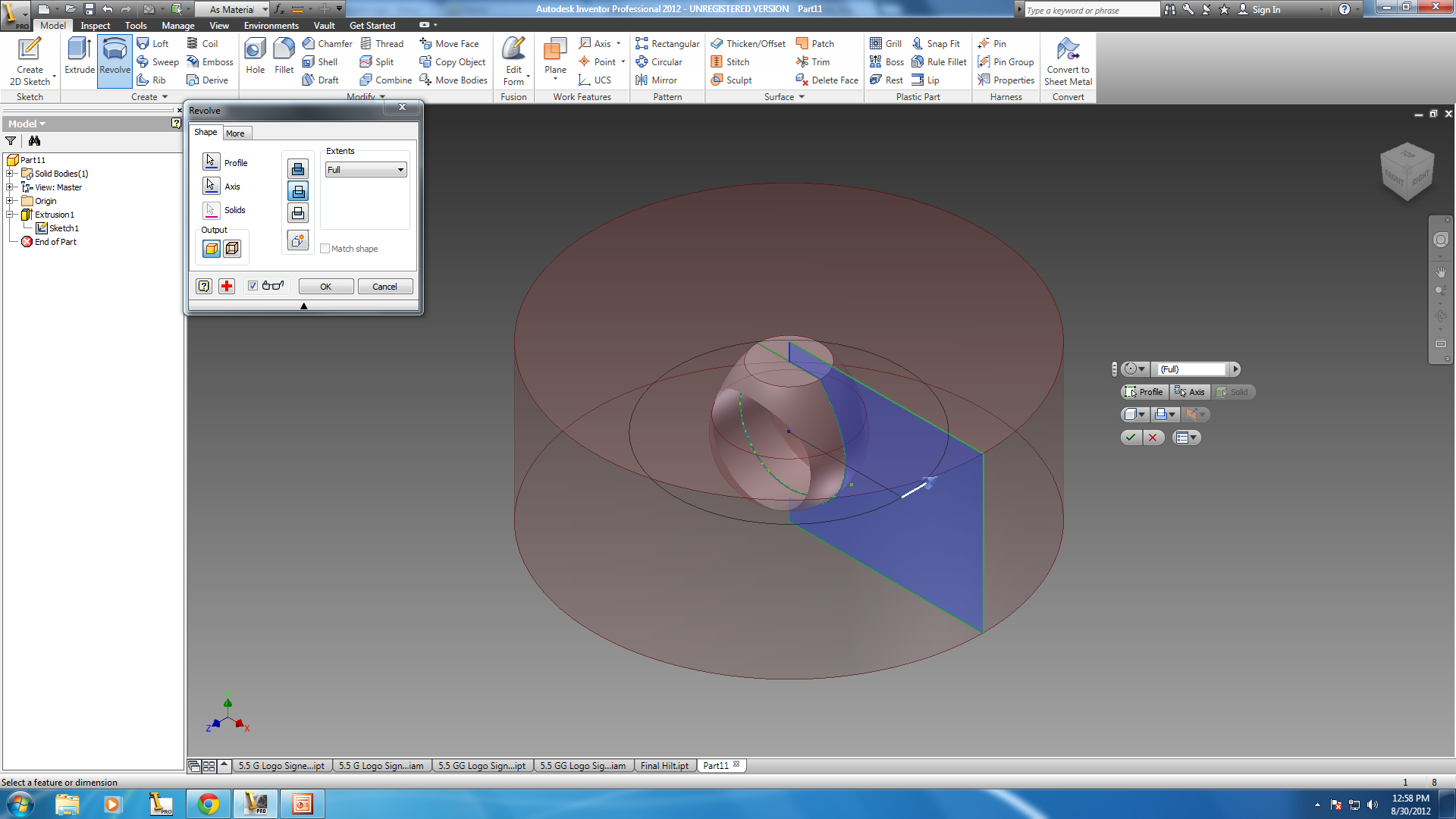Select the Hole tool
Viewport: 1456px width, 819px height.
255,56
